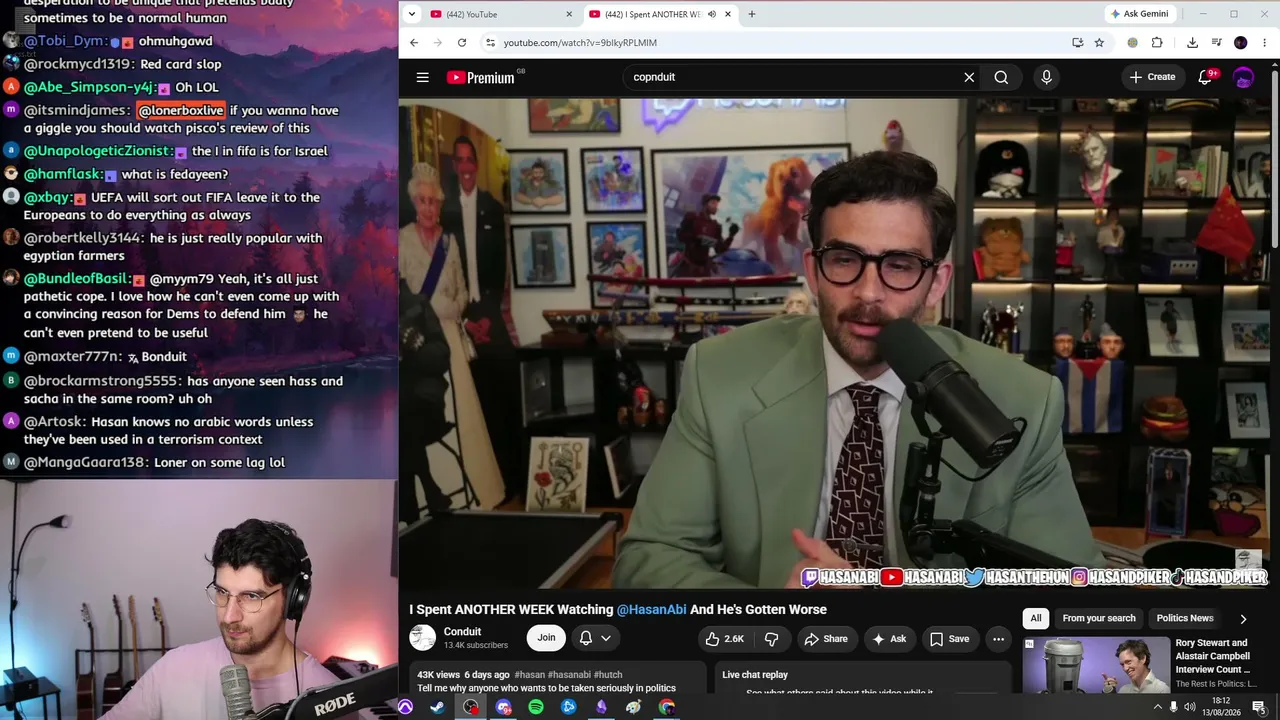
Task: Like the video with thumbs up
Action: click(x=725, y=639)
